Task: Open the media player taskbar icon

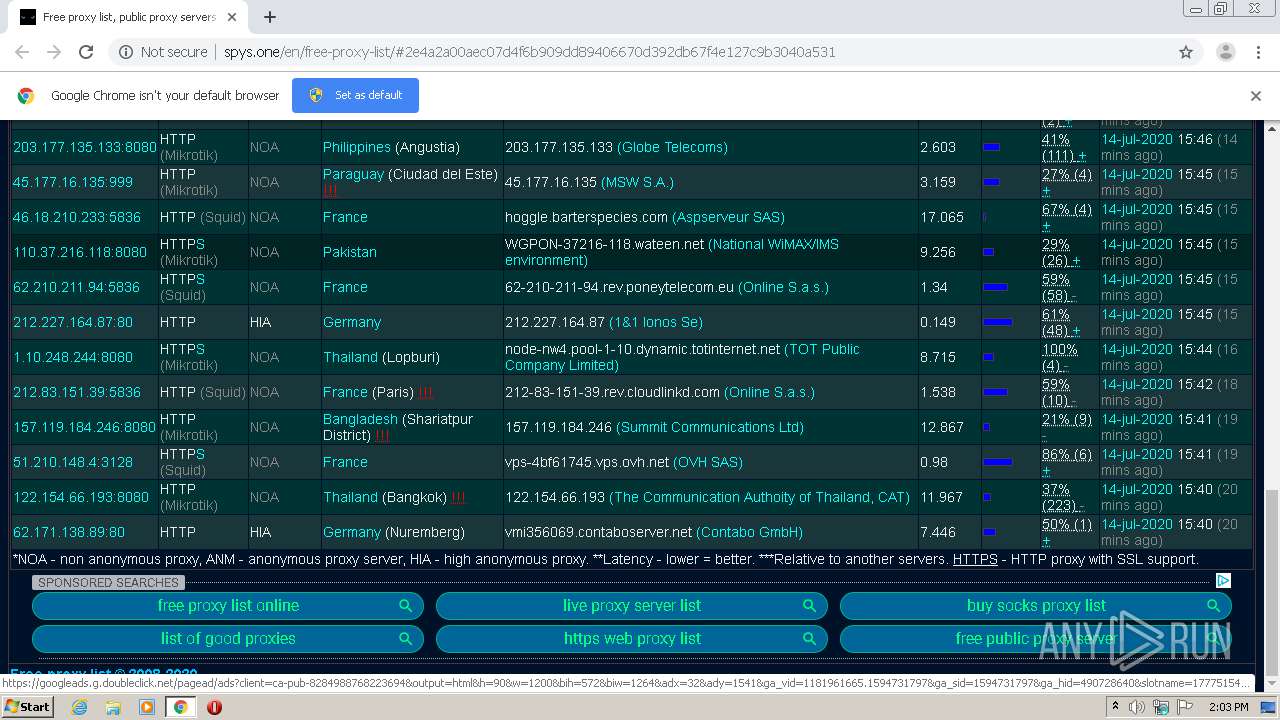Action: (147, 707)
